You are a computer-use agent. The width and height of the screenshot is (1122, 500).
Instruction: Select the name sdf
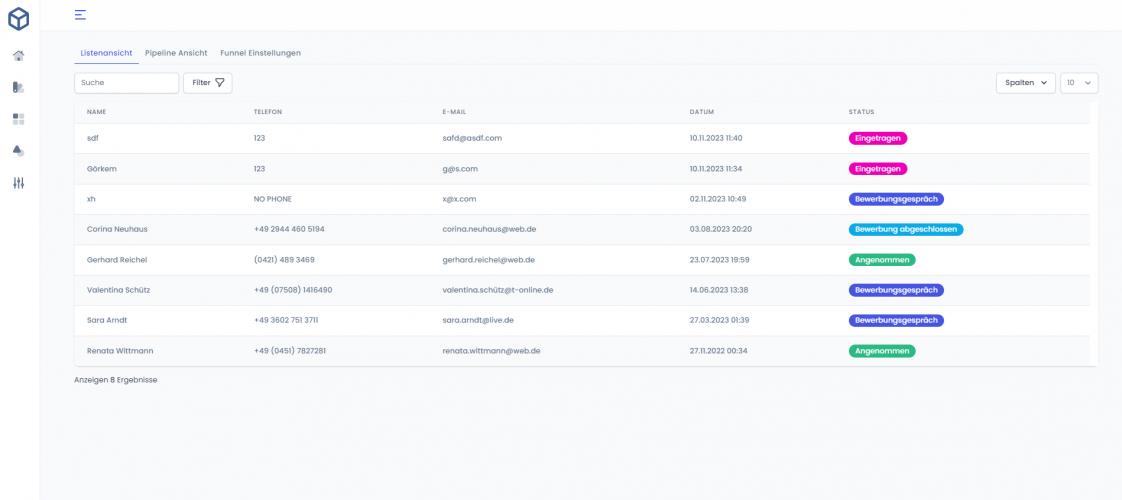point(93,138)
